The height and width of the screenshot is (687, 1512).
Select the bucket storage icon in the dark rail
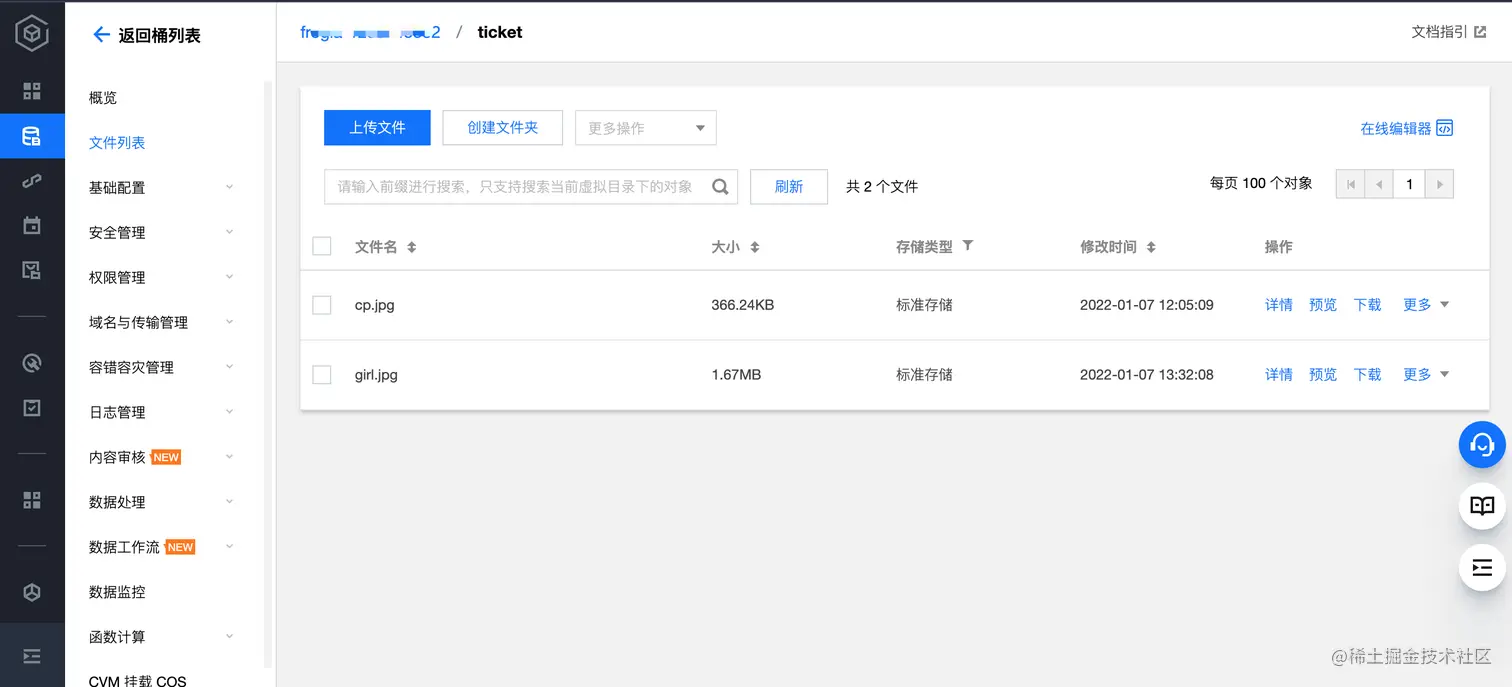click(x=32, y=136)
